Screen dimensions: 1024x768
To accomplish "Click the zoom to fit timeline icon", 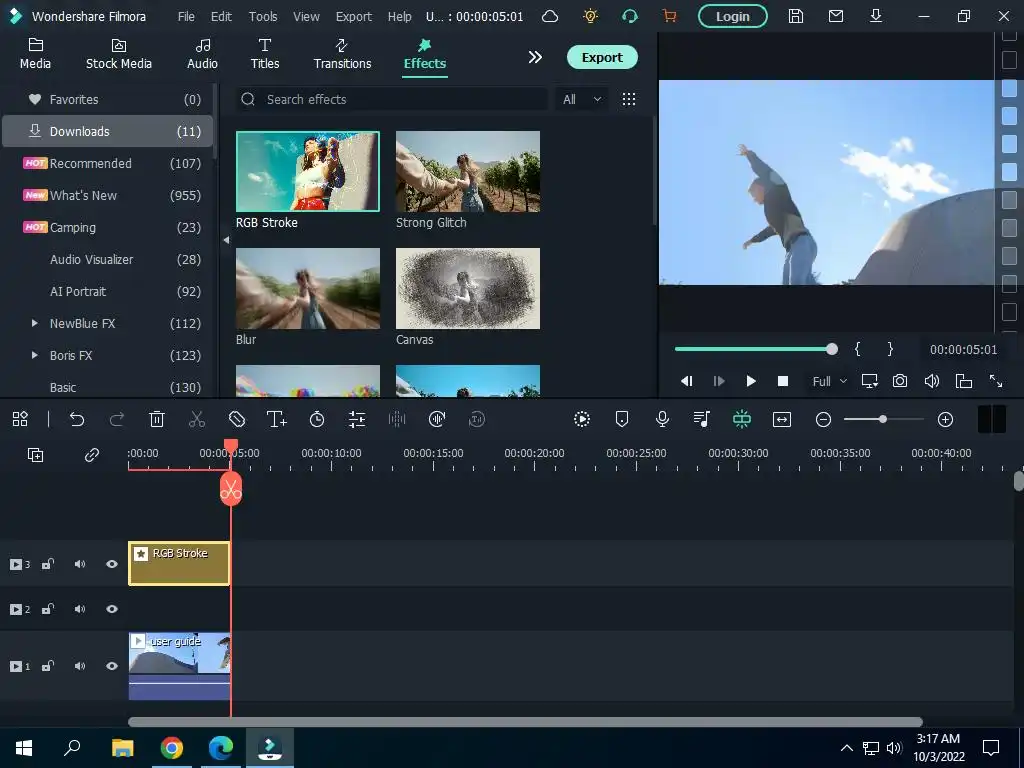I will pos(782,419).
